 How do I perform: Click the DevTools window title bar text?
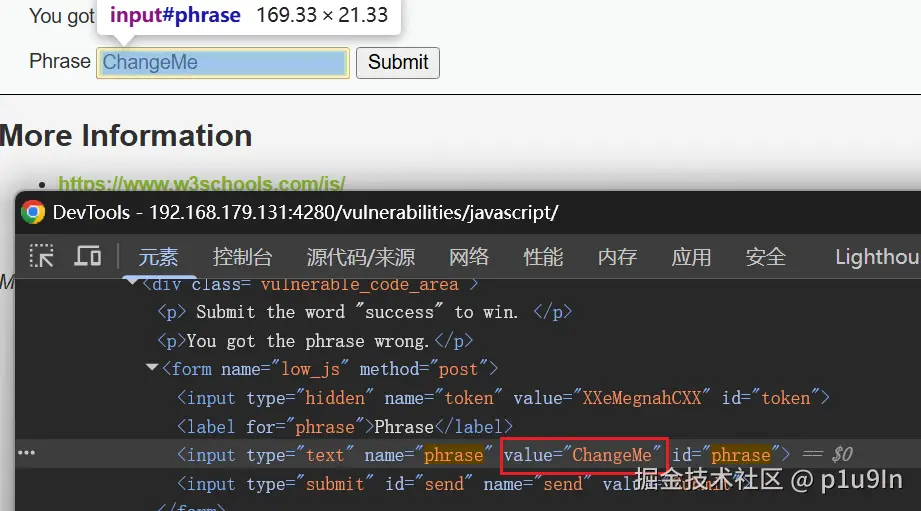(x=305, y=212)
